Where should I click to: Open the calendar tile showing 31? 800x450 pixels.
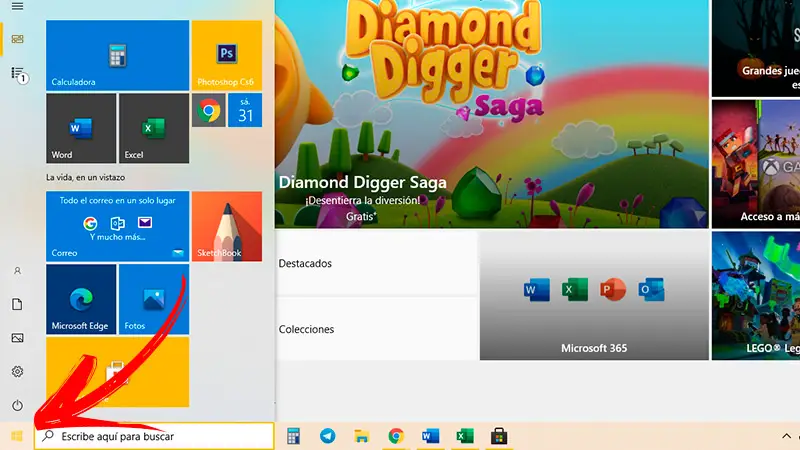click(245, 110)
